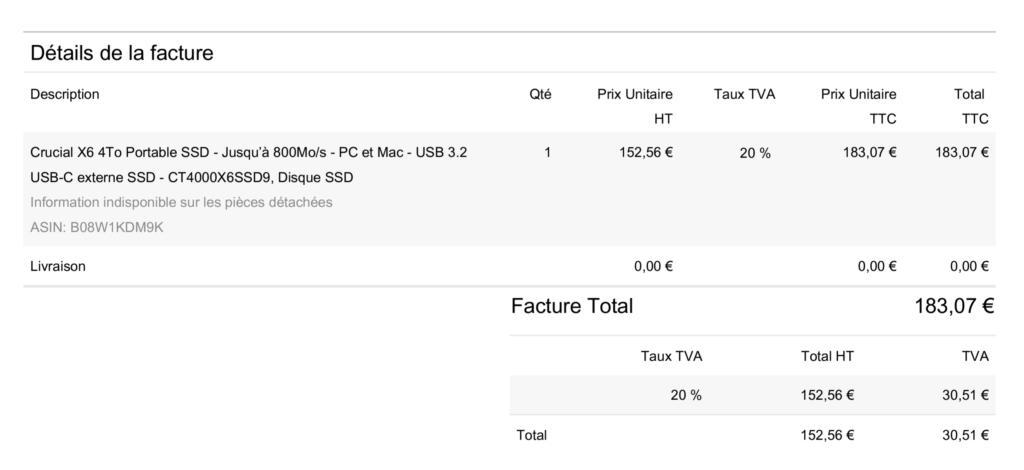The image size is (1024, 470).
Task: Click the 20 % rate in the product row
Action: coord(755,153)
